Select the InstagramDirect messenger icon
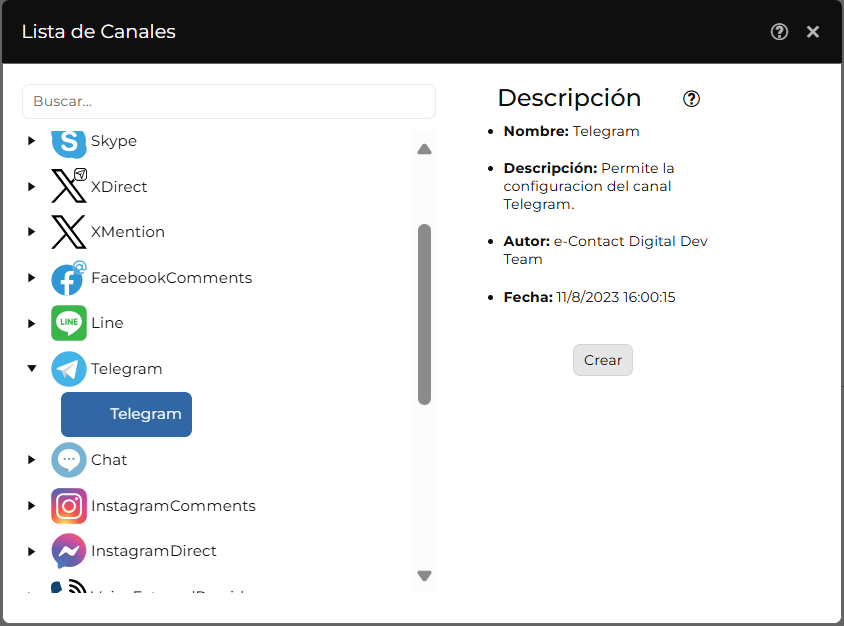Screen dimensions: 844x626 (x=69, y=551)
